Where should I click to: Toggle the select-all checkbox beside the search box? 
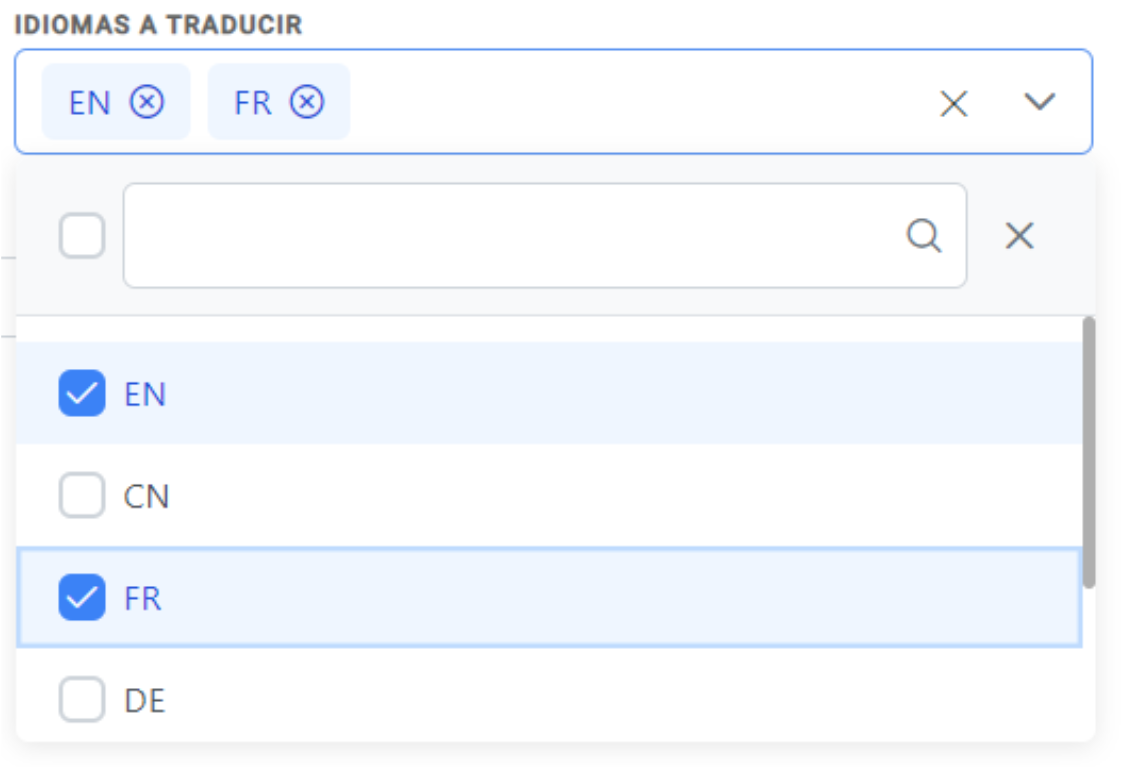83,235
